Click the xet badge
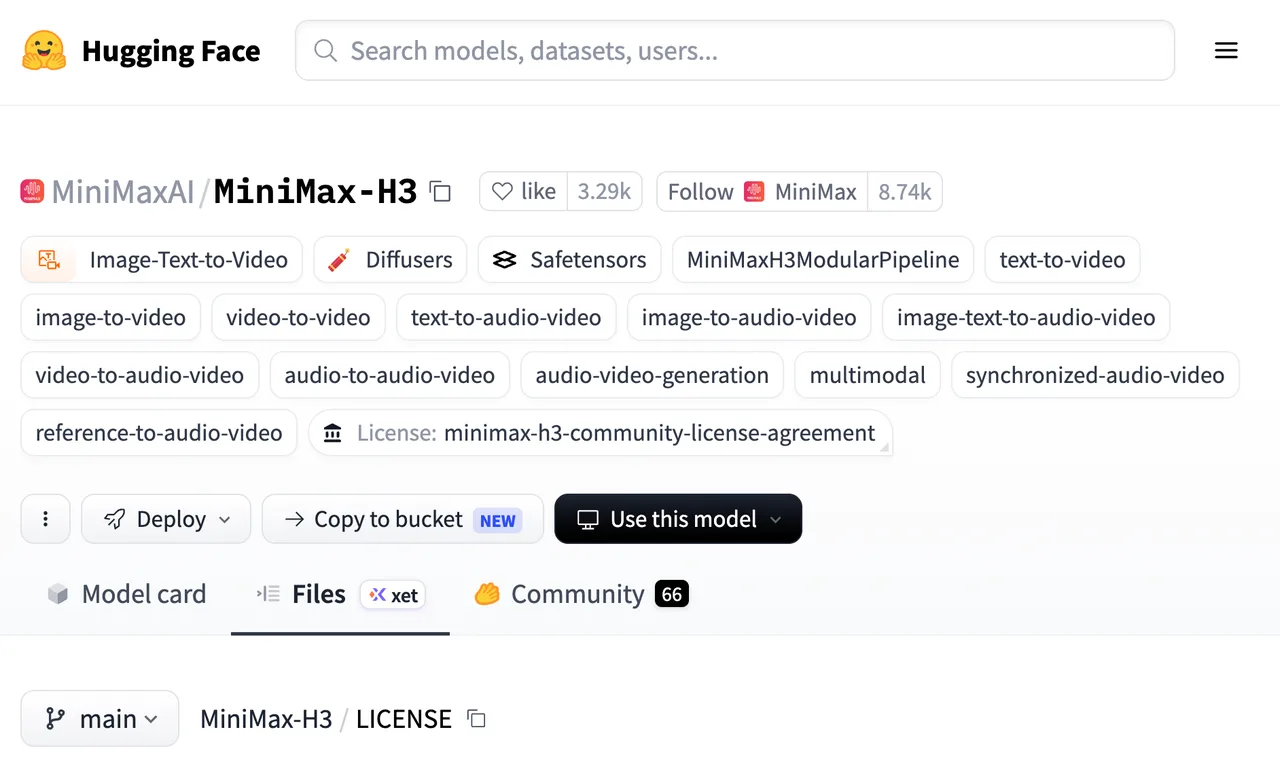Image resolution: width=1280 pixels, height=770 pixels. pos(393,595)
